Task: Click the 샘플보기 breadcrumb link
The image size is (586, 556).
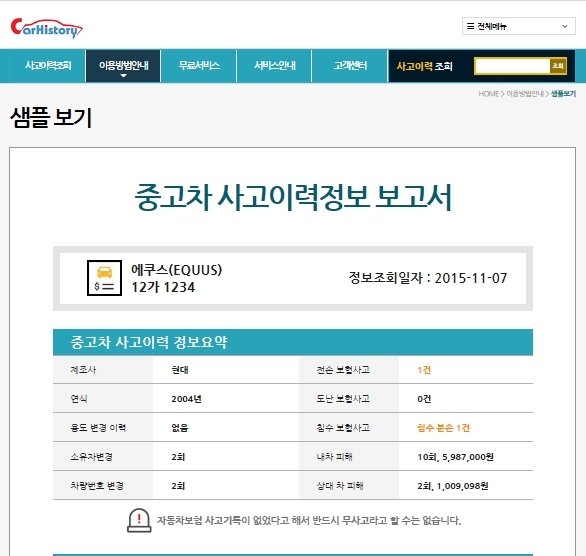Action: pyautogui.click(x=563, y=94)
